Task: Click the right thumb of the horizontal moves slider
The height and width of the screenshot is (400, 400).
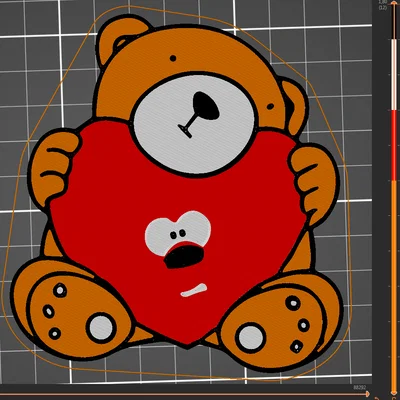Action: tap(368, 394)
